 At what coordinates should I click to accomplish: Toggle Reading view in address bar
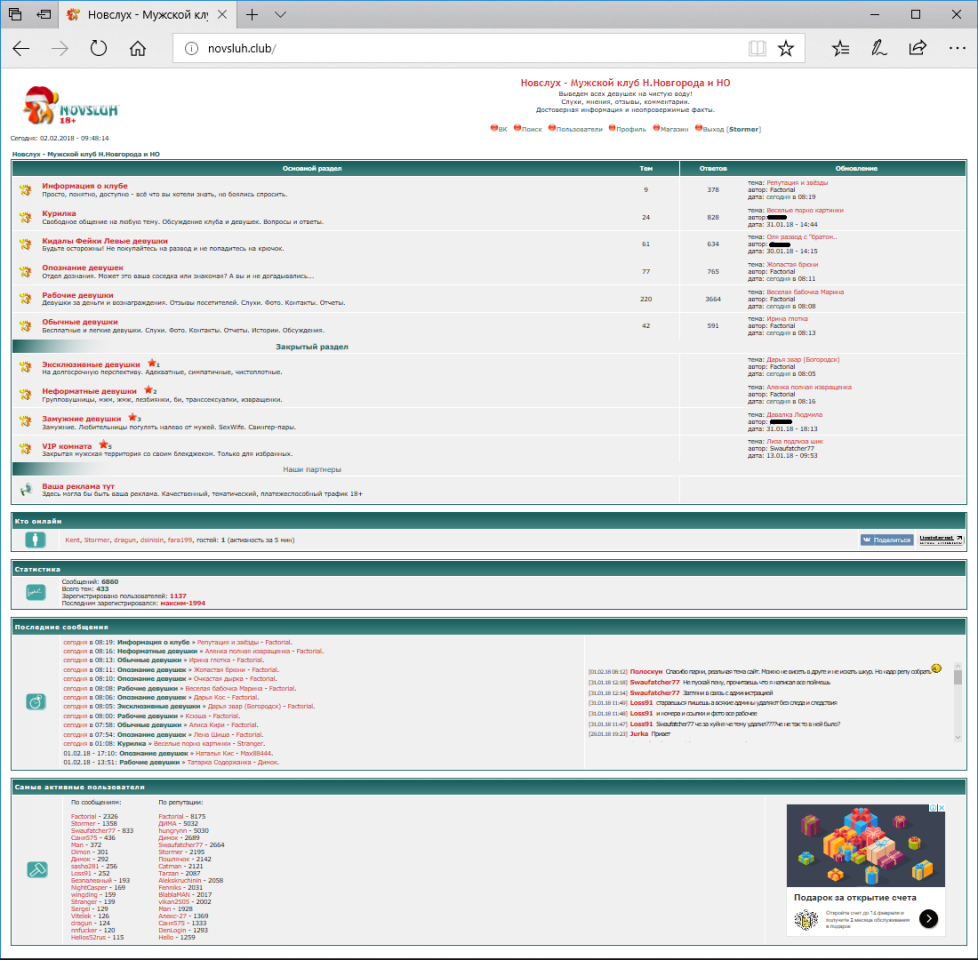(x=757, y=48)
